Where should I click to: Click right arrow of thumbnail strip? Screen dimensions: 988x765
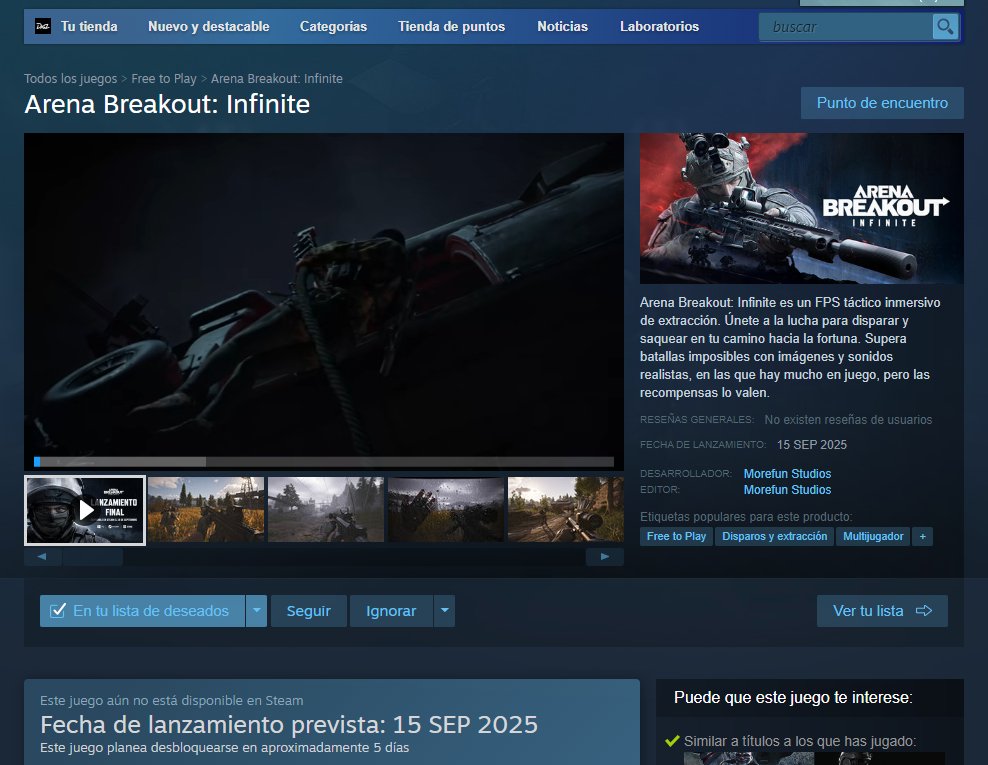pyautogui.click(x=605, y=556)
